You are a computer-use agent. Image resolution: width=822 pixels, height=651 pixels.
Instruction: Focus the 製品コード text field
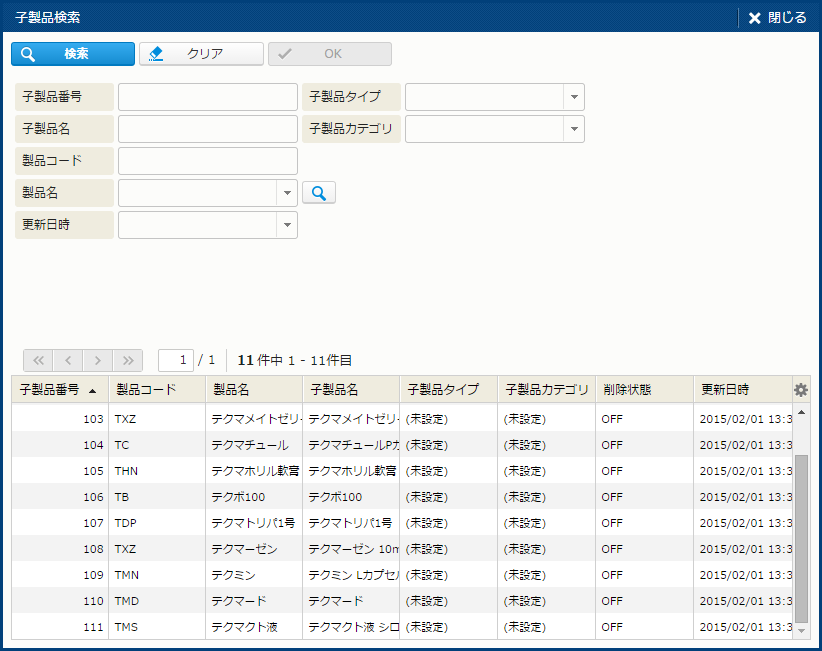point(208,161)
